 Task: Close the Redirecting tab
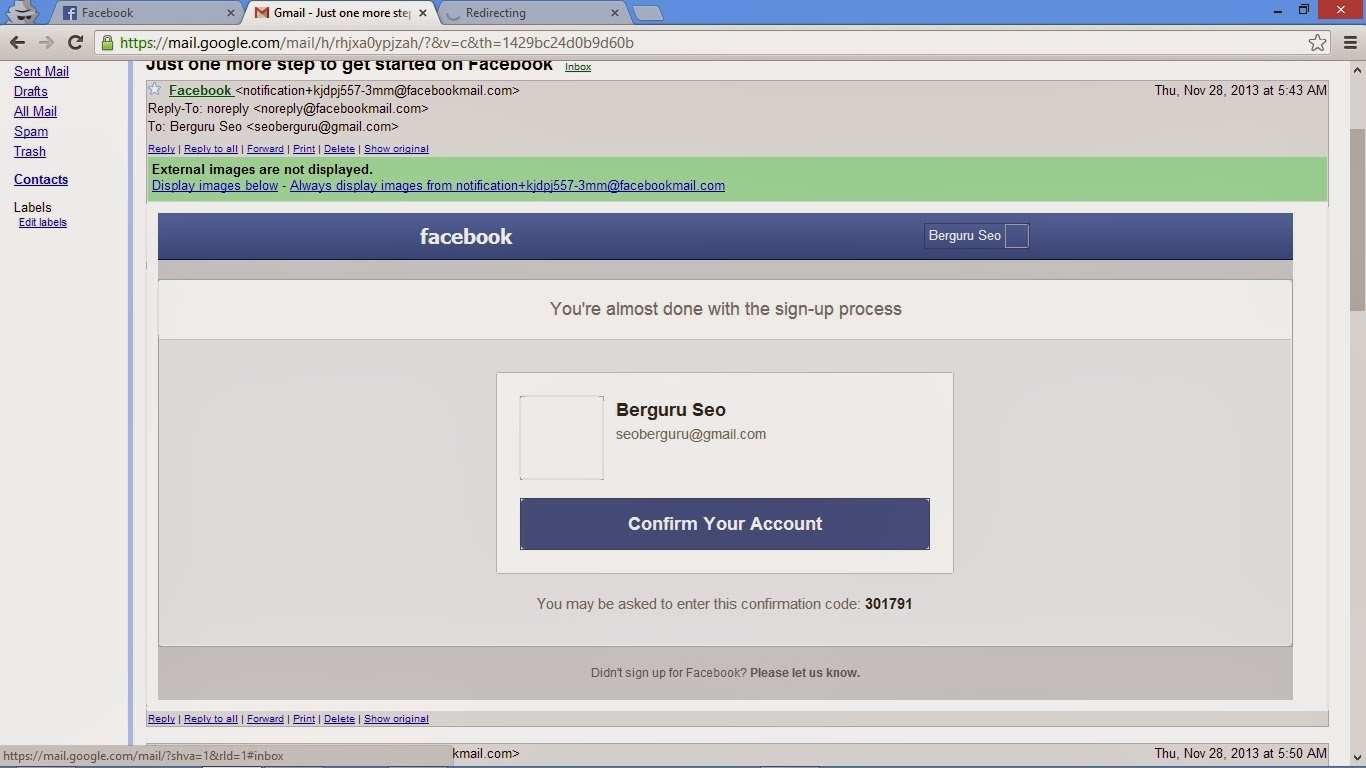tap(615, 13)
